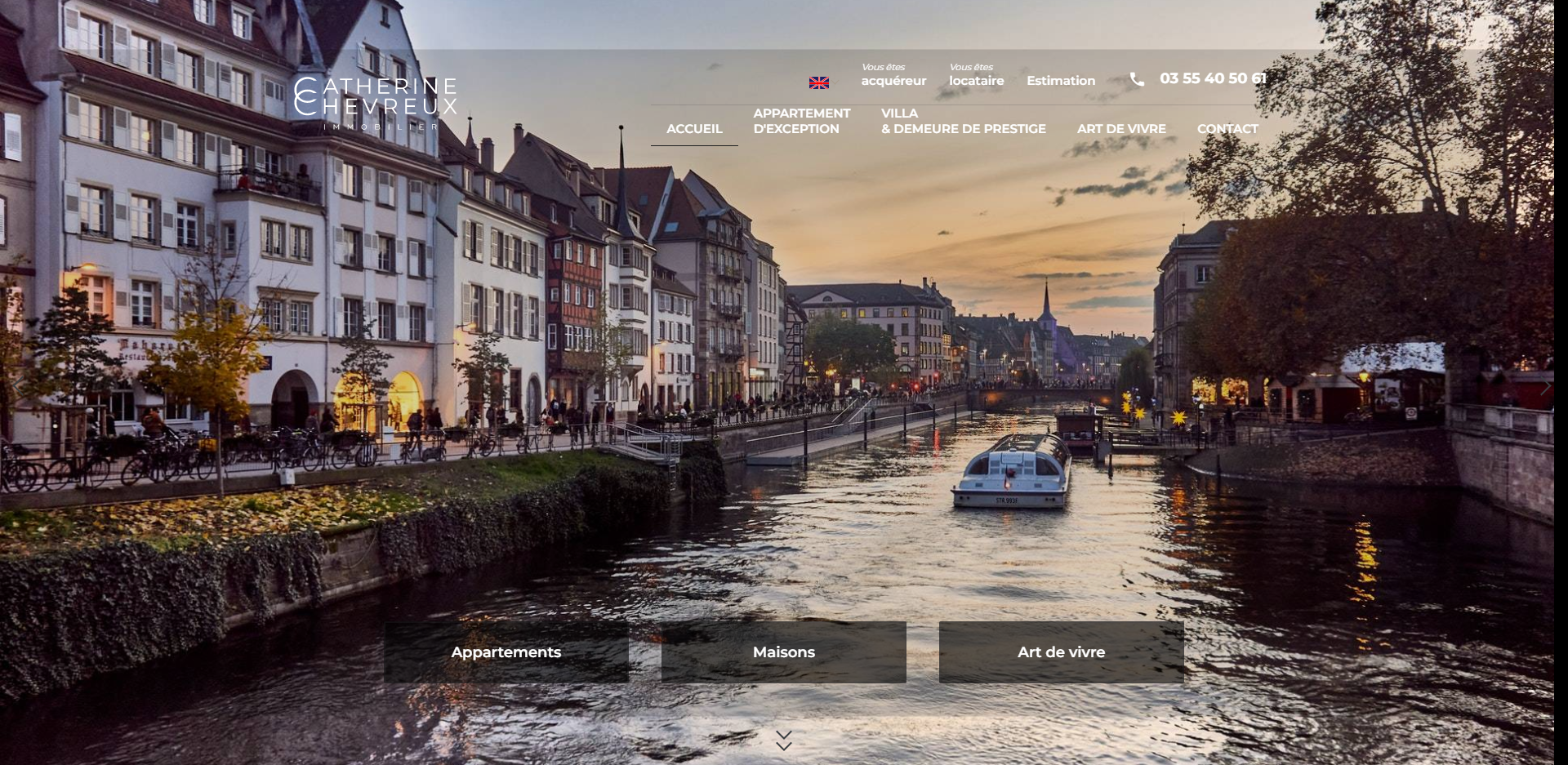Click the downward chevron to scroll down
Screen dimensions: 1568x765
(x=784, y=741)
